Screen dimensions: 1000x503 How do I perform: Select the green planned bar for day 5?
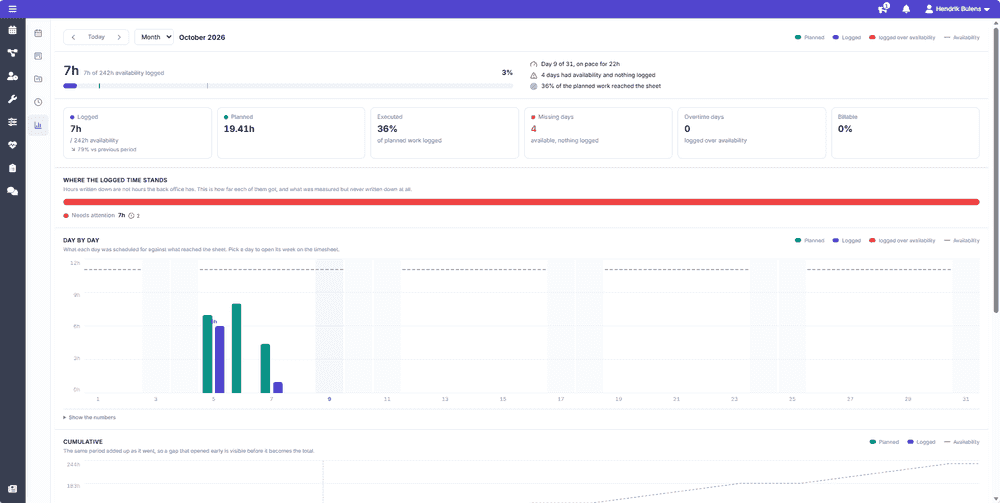207,354
